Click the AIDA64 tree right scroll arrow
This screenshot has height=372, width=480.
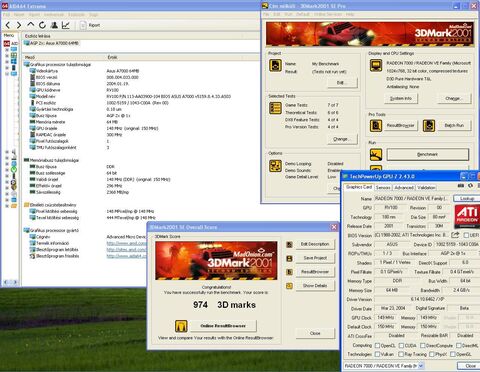coord(15,282)
